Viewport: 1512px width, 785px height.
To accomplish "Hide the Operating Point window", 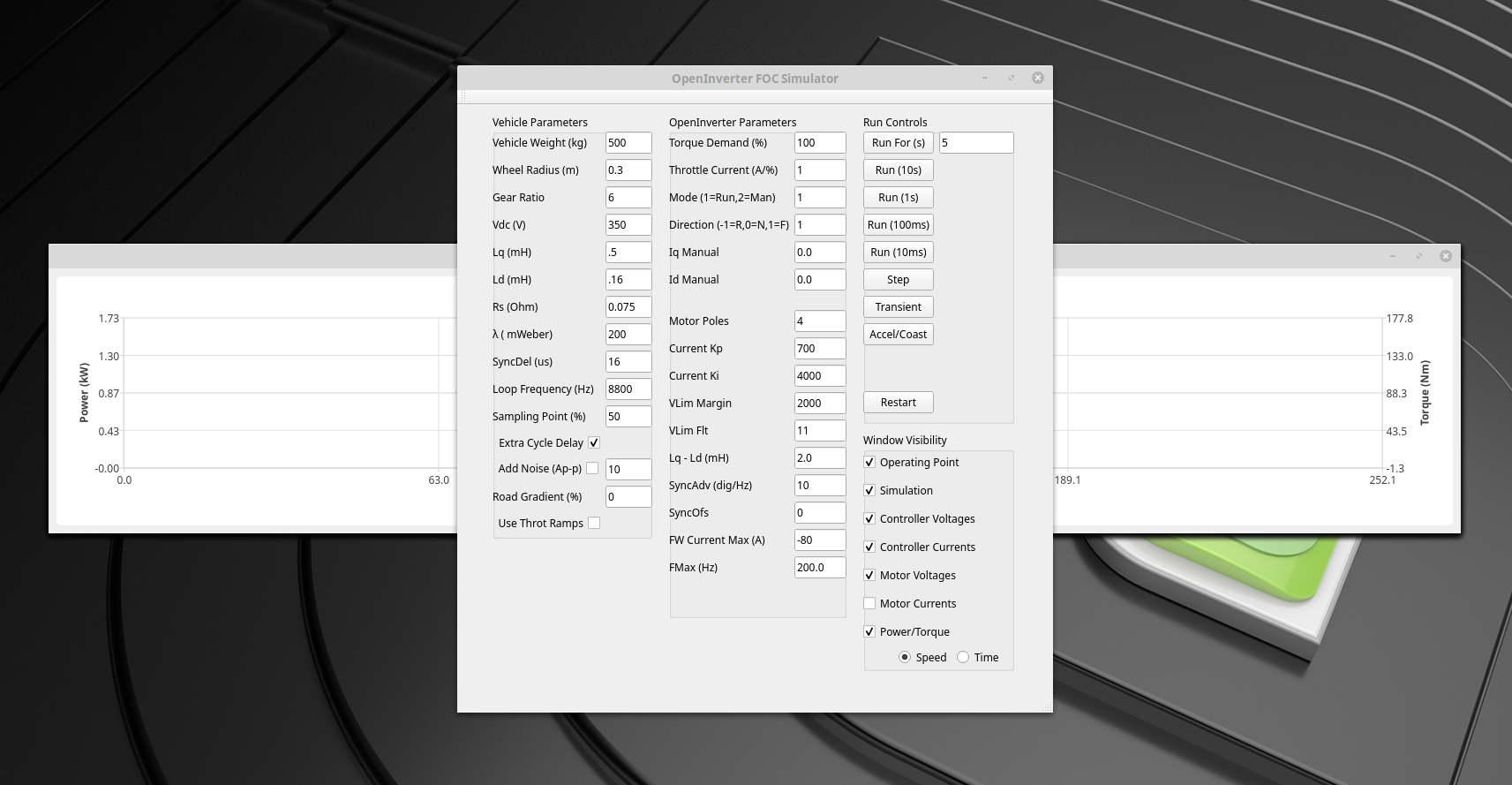I will 869,463.
